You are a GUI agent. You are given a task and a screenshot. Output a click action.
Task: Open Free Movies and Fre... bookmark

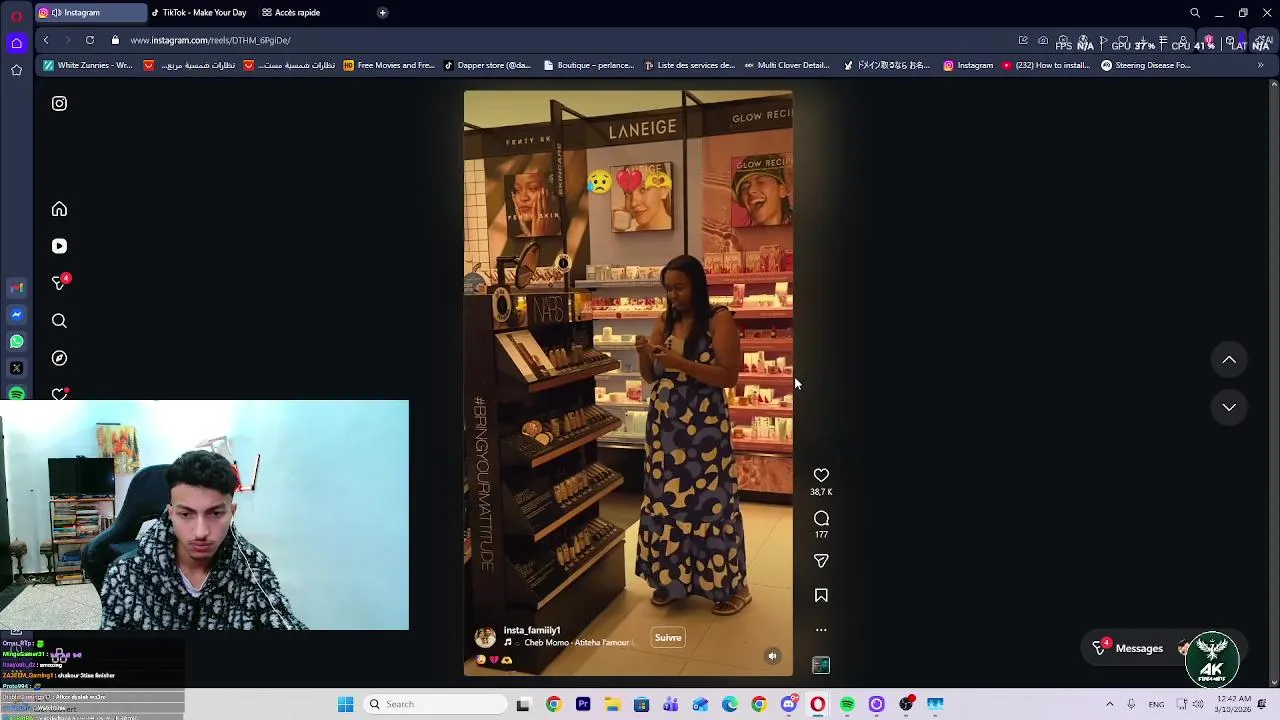(x=389, y=66)
